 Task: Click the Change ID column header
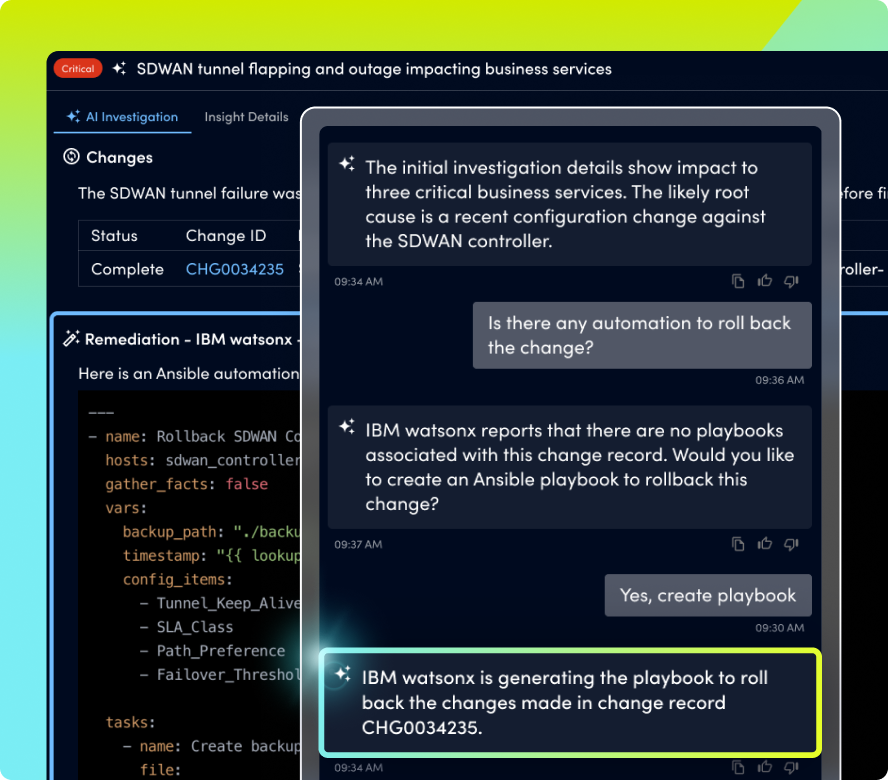click(226, 236)
